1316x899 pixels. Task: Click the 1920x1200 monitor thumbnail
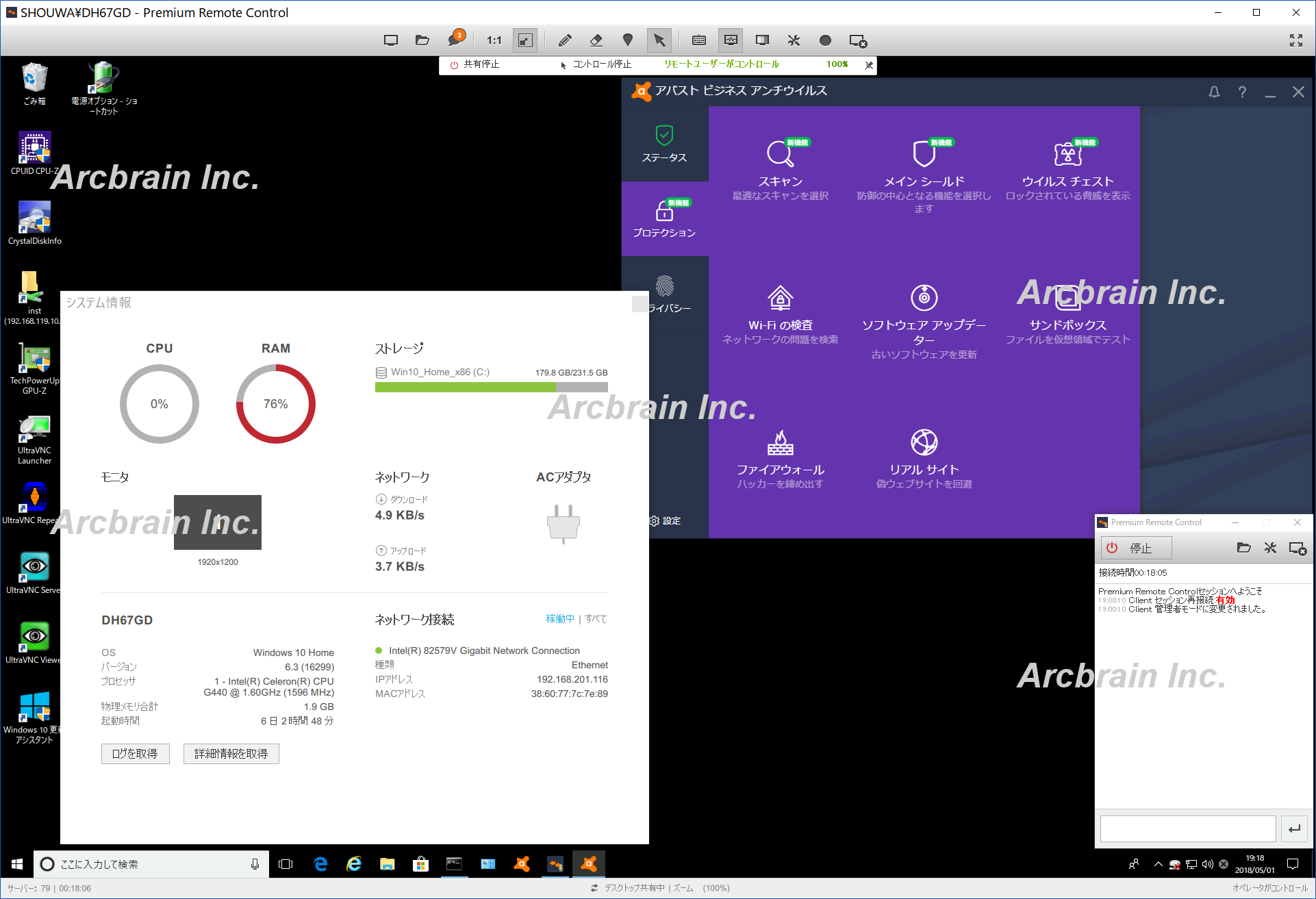[218, 522]
